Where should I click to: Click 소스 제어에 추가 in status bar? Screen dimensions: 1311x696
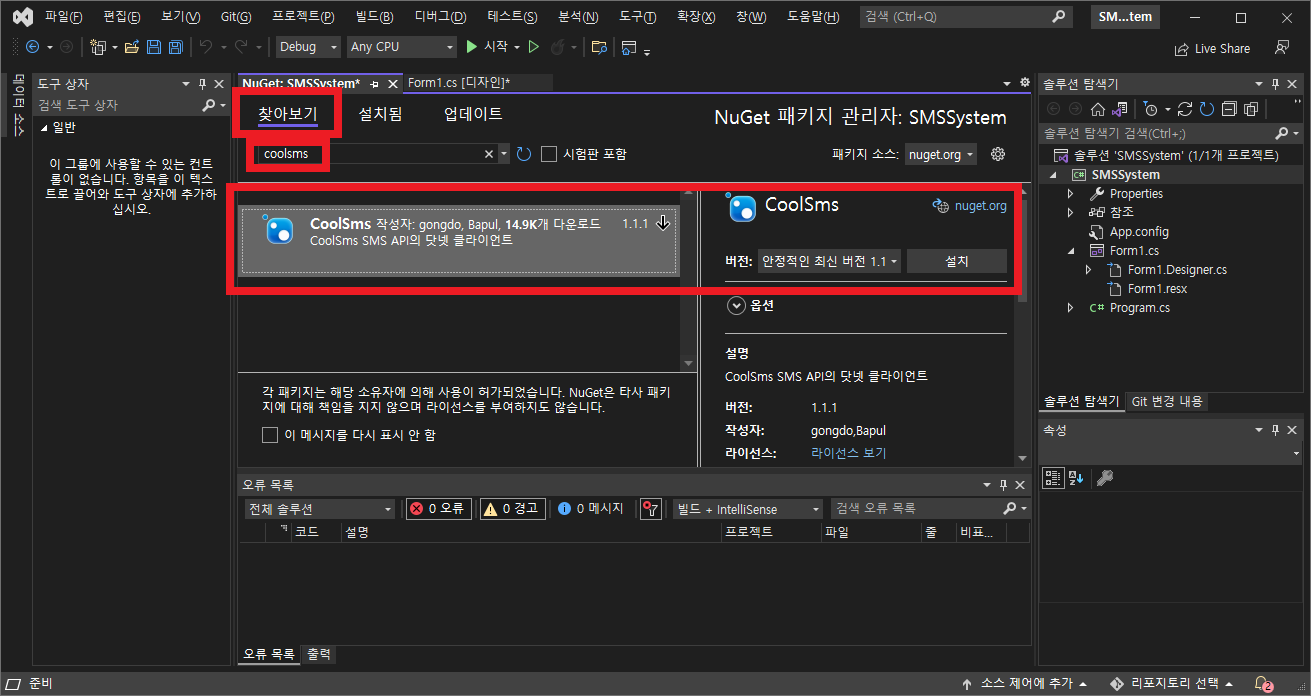coord(1024,684)
